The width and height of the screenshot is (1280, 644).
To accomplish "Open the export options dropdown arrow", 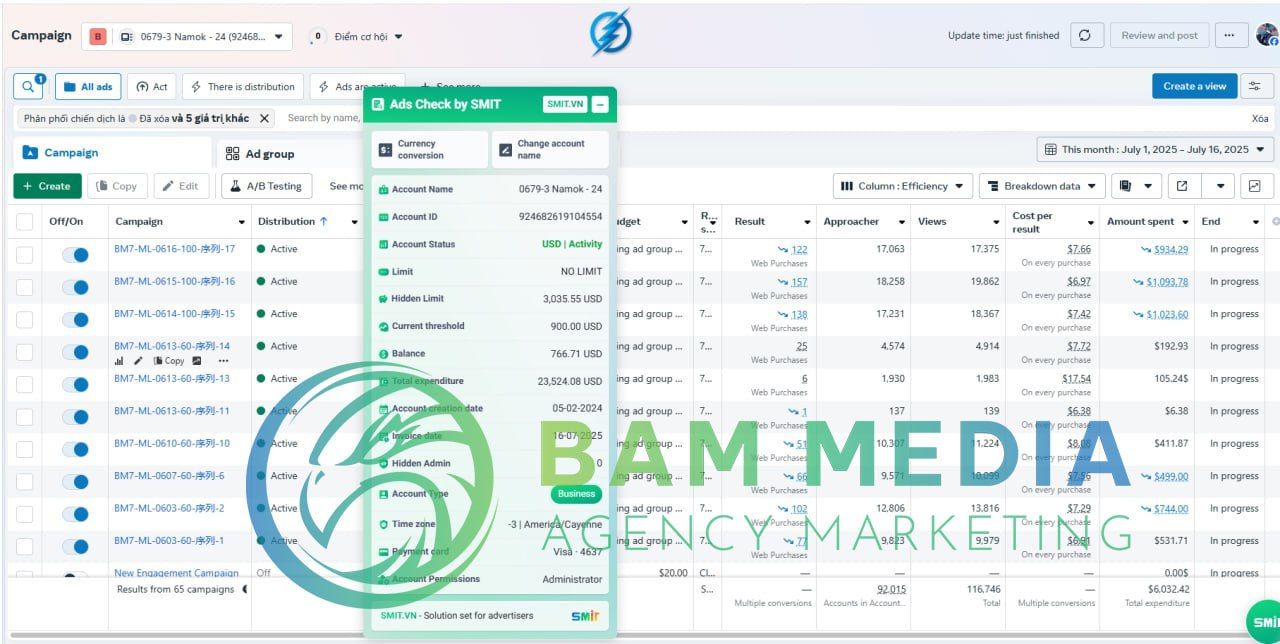I will [x=1219, y=186].
